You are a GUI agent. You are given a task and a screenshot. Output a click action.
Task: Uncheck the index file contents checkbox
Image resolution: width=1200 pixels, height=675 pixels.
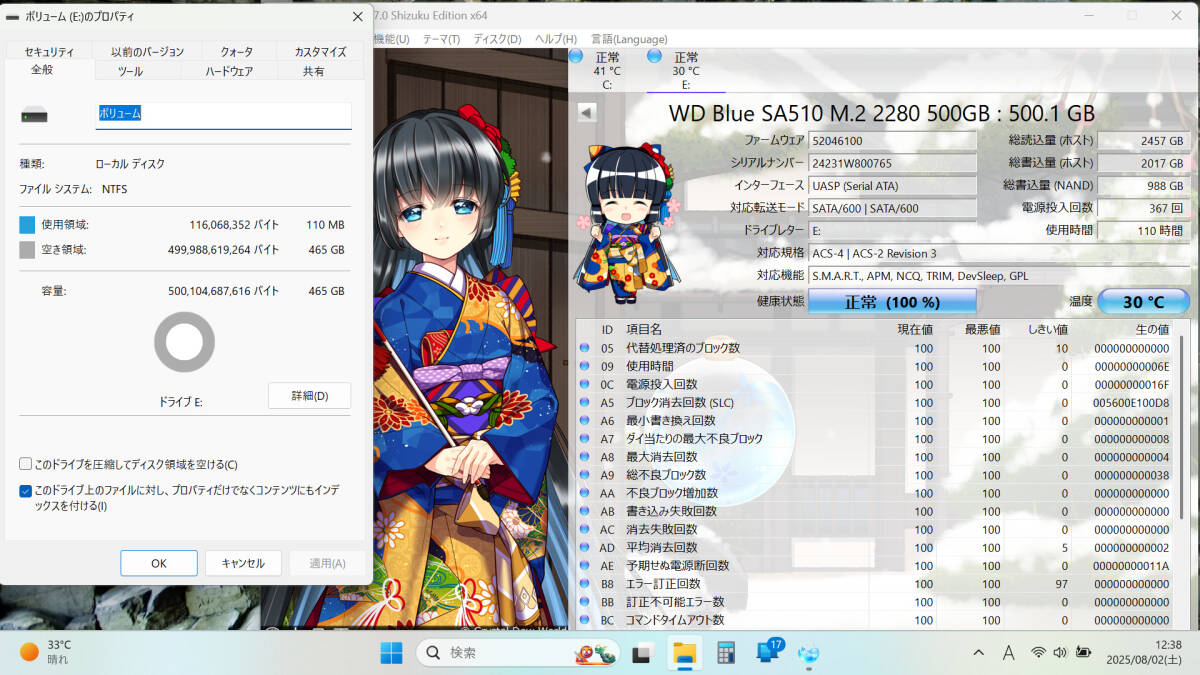pyautogui.click(x=25, y=491)
